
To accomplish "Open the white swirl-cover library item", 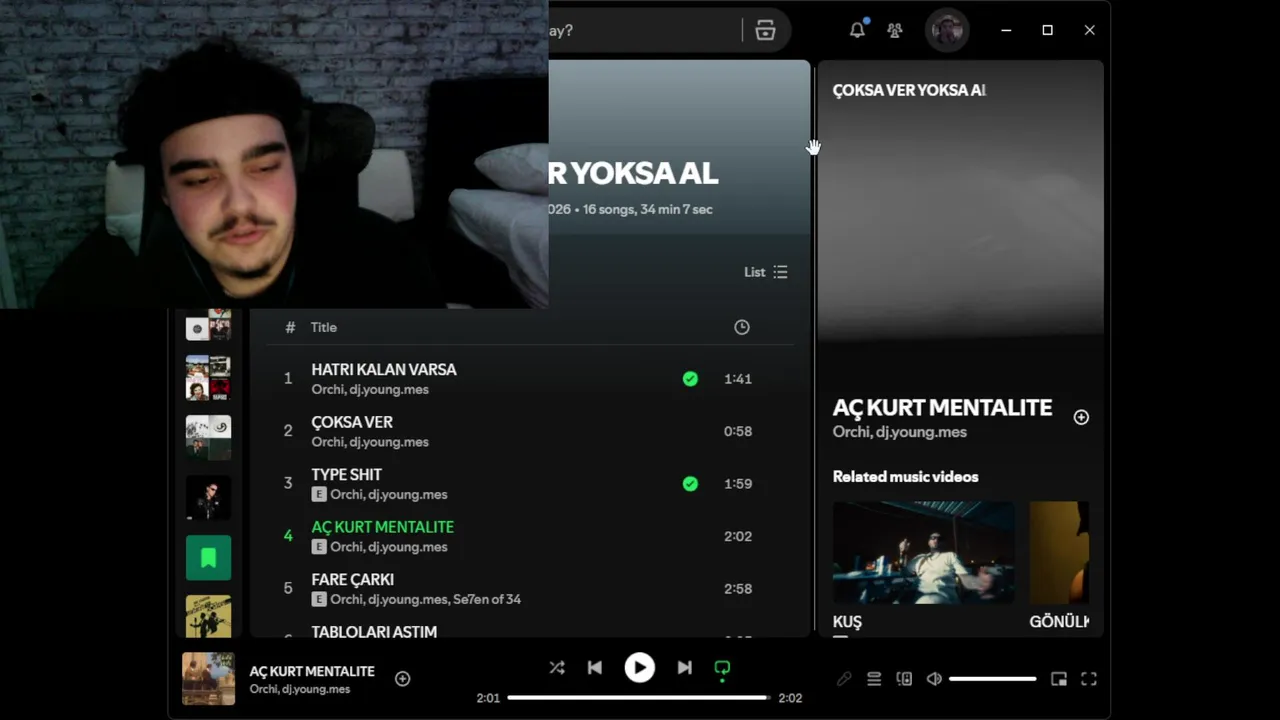I will (208, 438).
